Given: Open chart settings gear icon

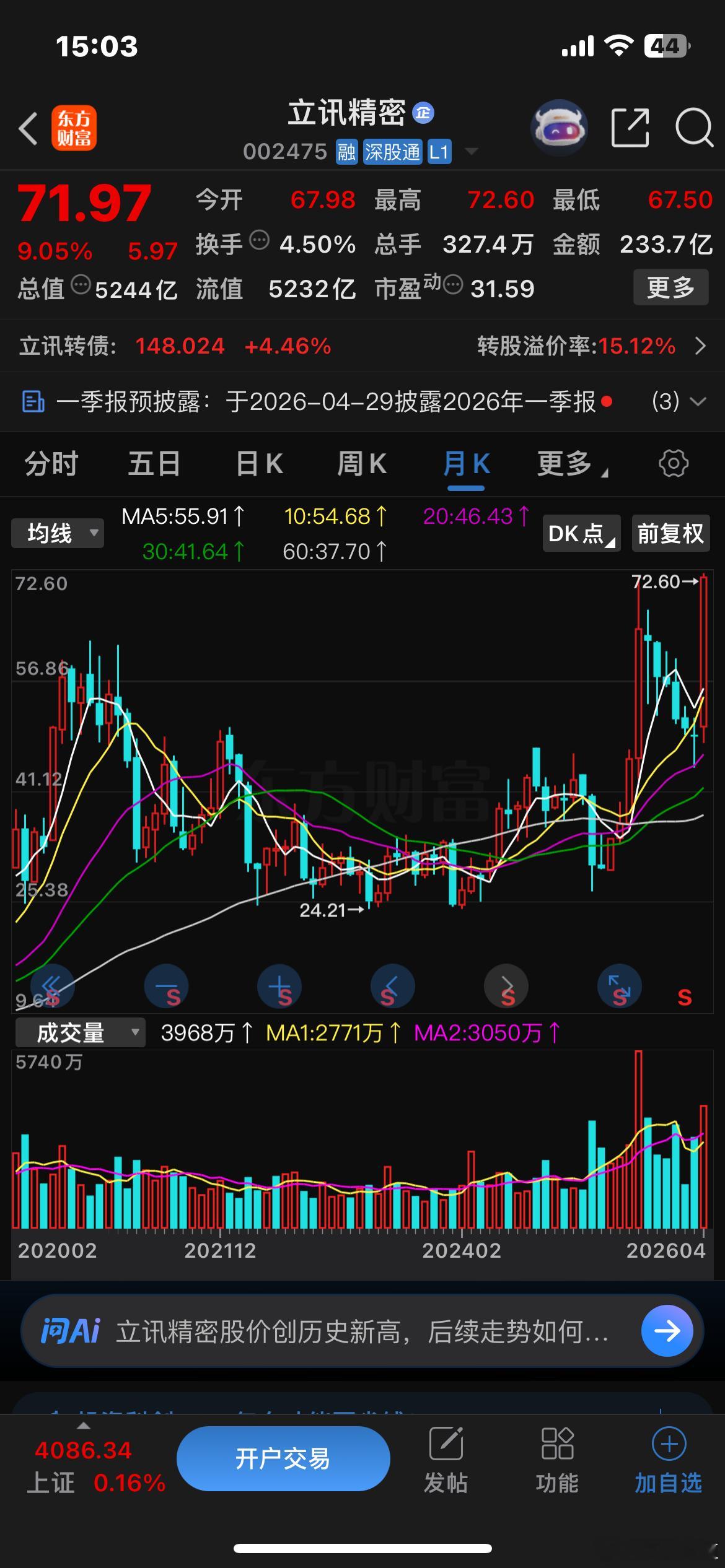Looking at the screenshot, I should click(674, 463).
